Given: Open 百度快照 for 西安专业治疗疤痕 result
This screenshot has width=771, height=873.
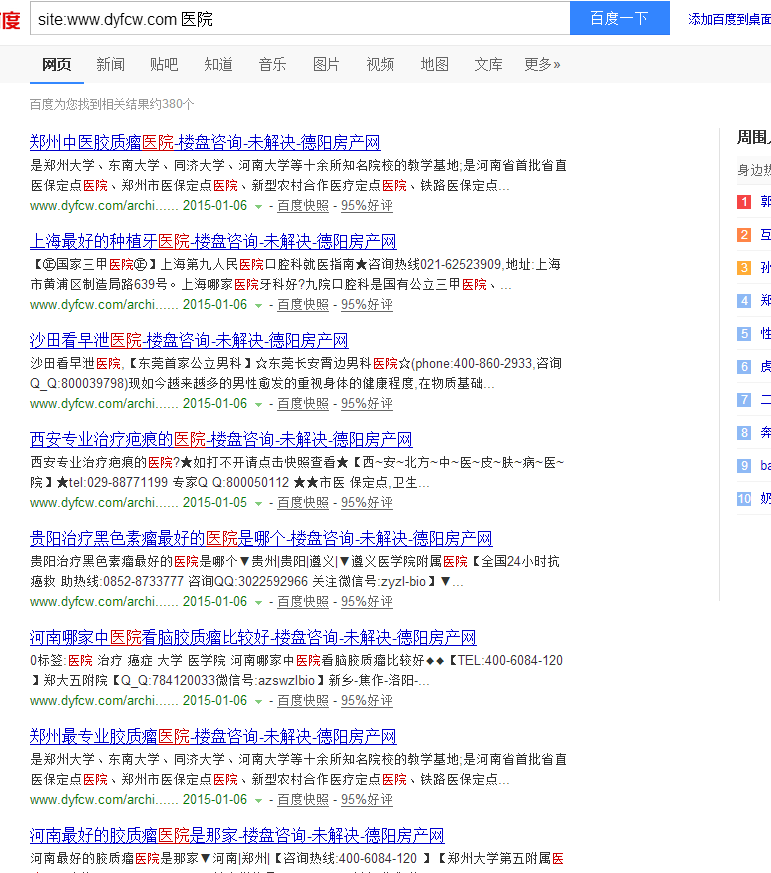Looking at the screenshot, I should (x=303, y=502).
